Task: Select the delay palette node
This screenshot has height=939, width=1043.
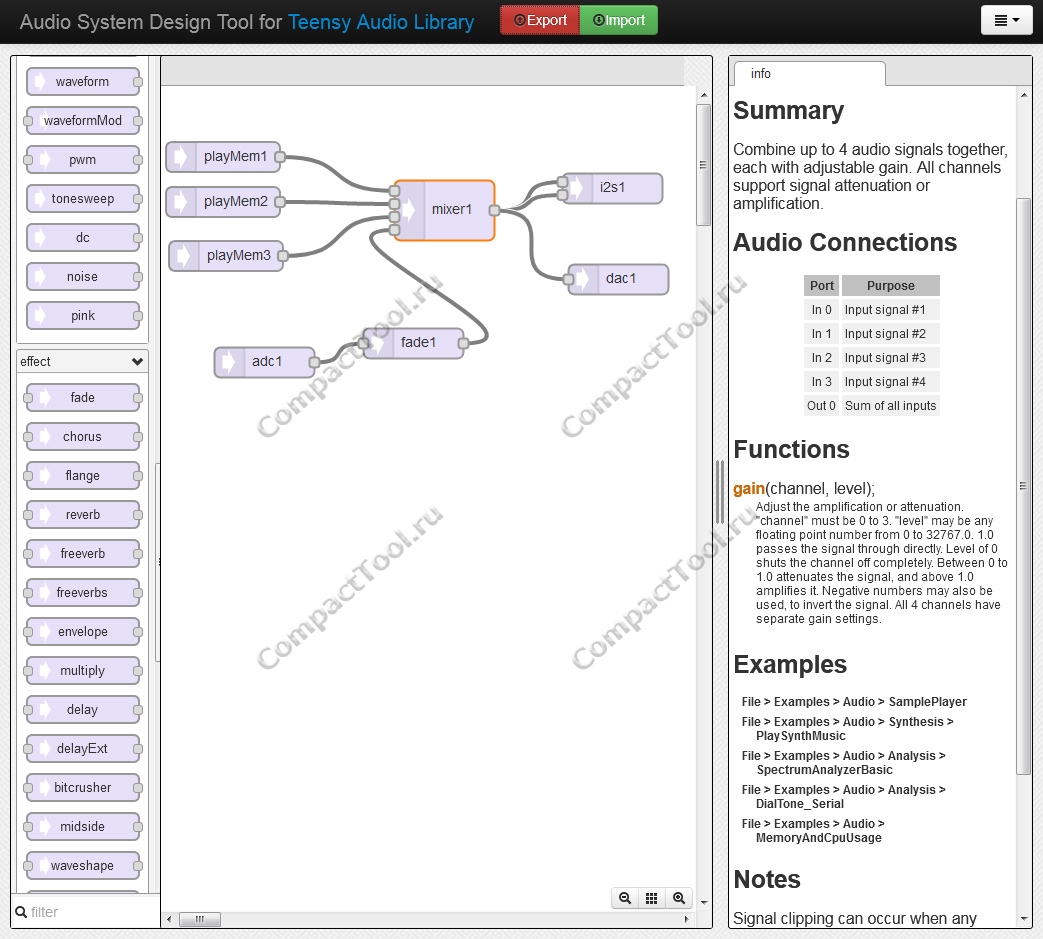Action: (83, 710)
